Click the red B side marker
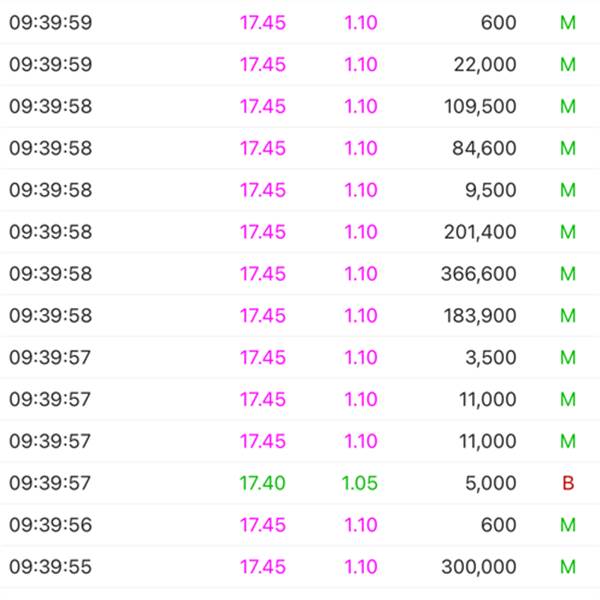Screen dimensions: 600x600 [568, 484]
